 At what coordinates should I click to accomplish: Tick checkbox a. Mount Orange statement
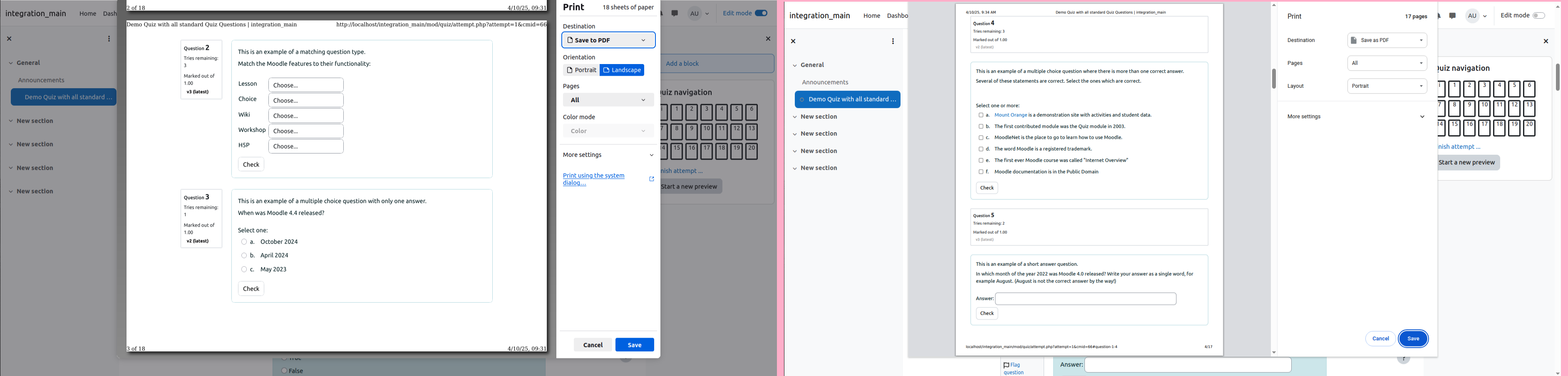pyautogui.click(x=980, y=115)
